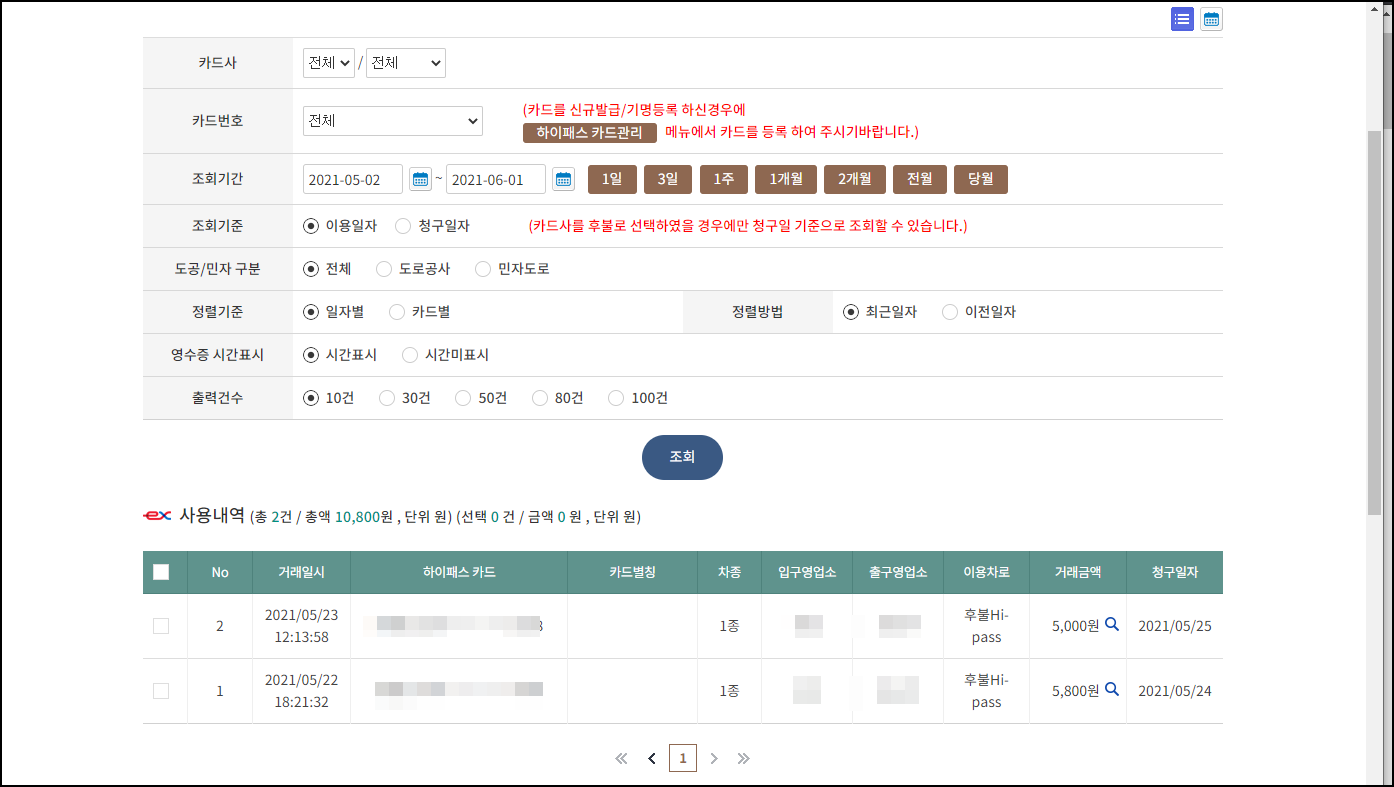
Task: Click the 조회 search button
Action: point(682,457)
